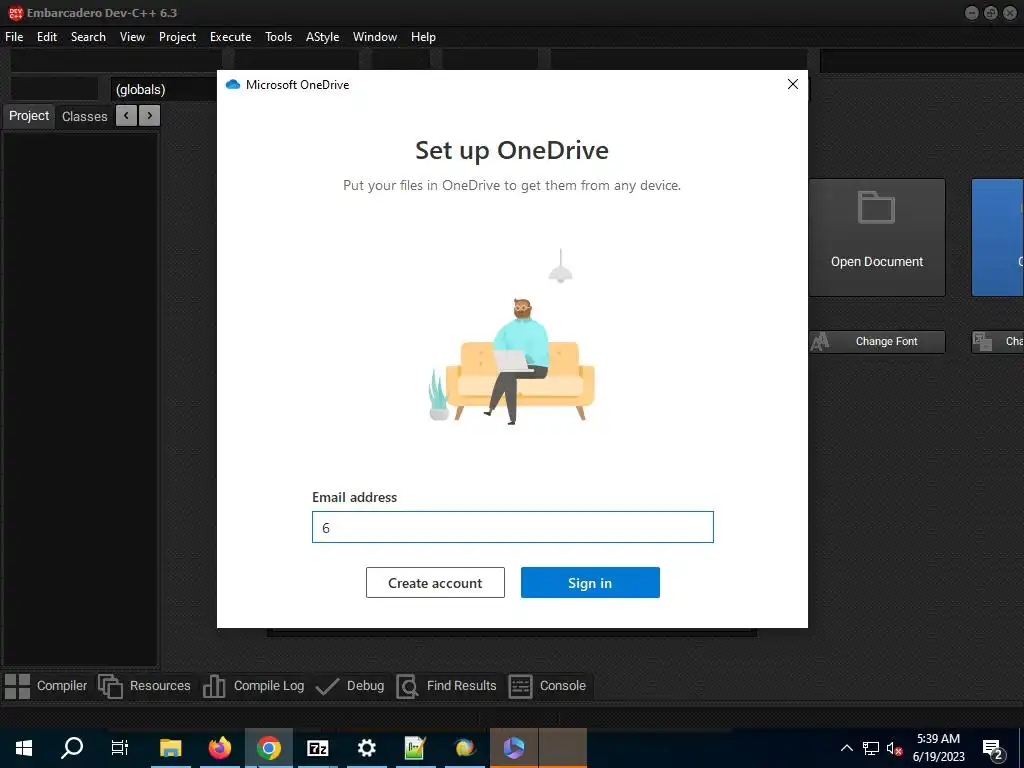The width and height of the screenshot is (1024, 768).
Task: Open the Project menu
Action: (x=177, y=37)
